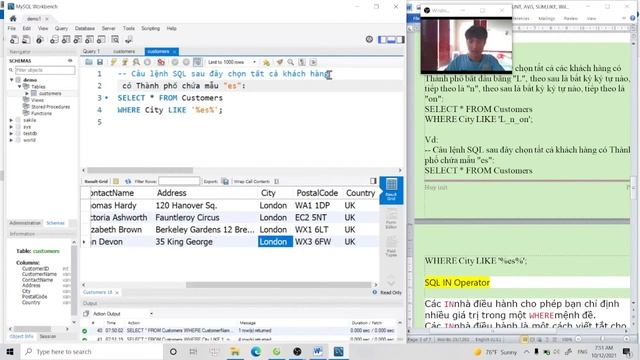
Task: Sort by the PostalCode column header
Action: click(x=317, y=193)
